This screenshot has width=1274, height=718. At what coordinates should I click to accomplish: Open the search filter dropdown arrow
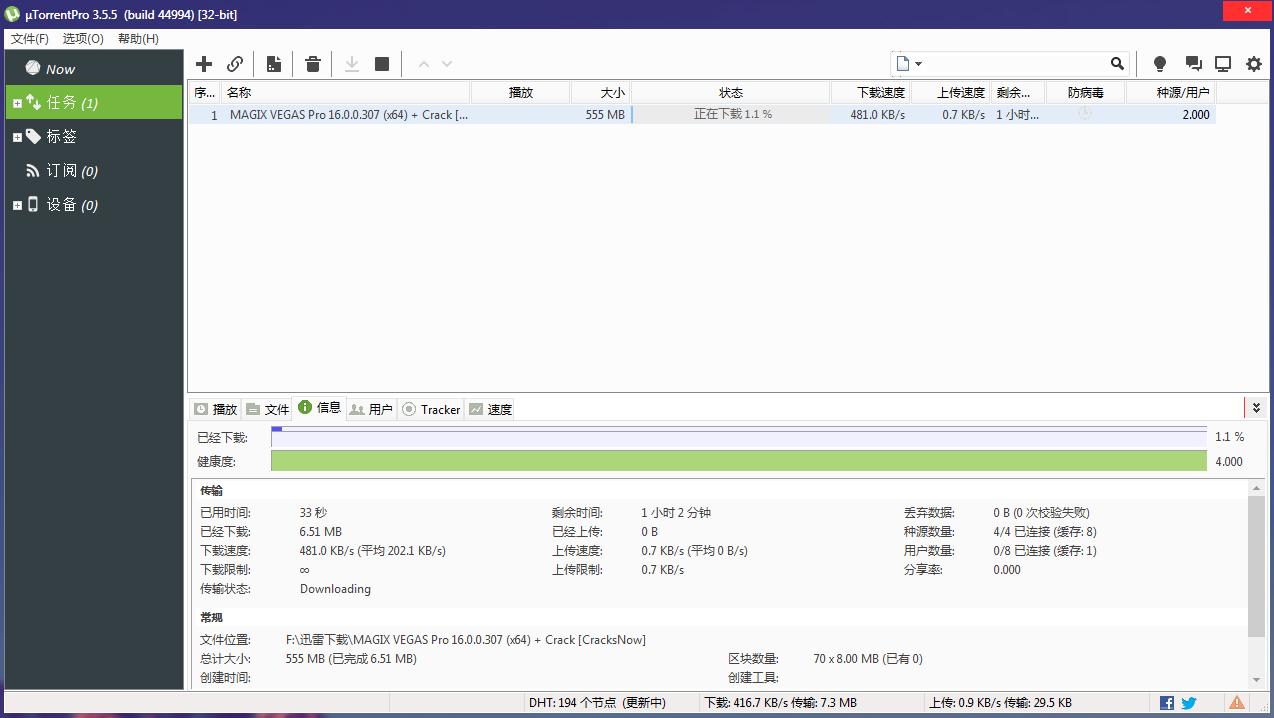tap(916, 63)
